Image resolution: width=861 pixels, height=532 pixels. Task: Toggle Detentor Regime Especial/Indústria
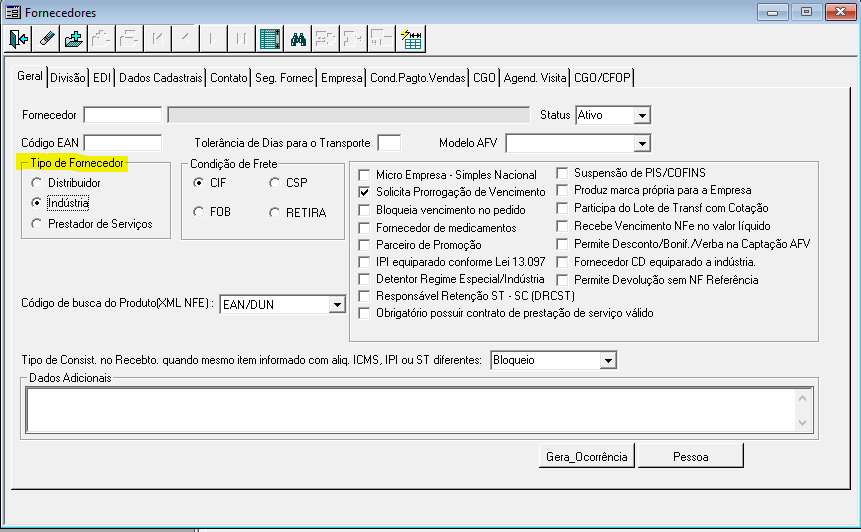click(x=364, y=279)
